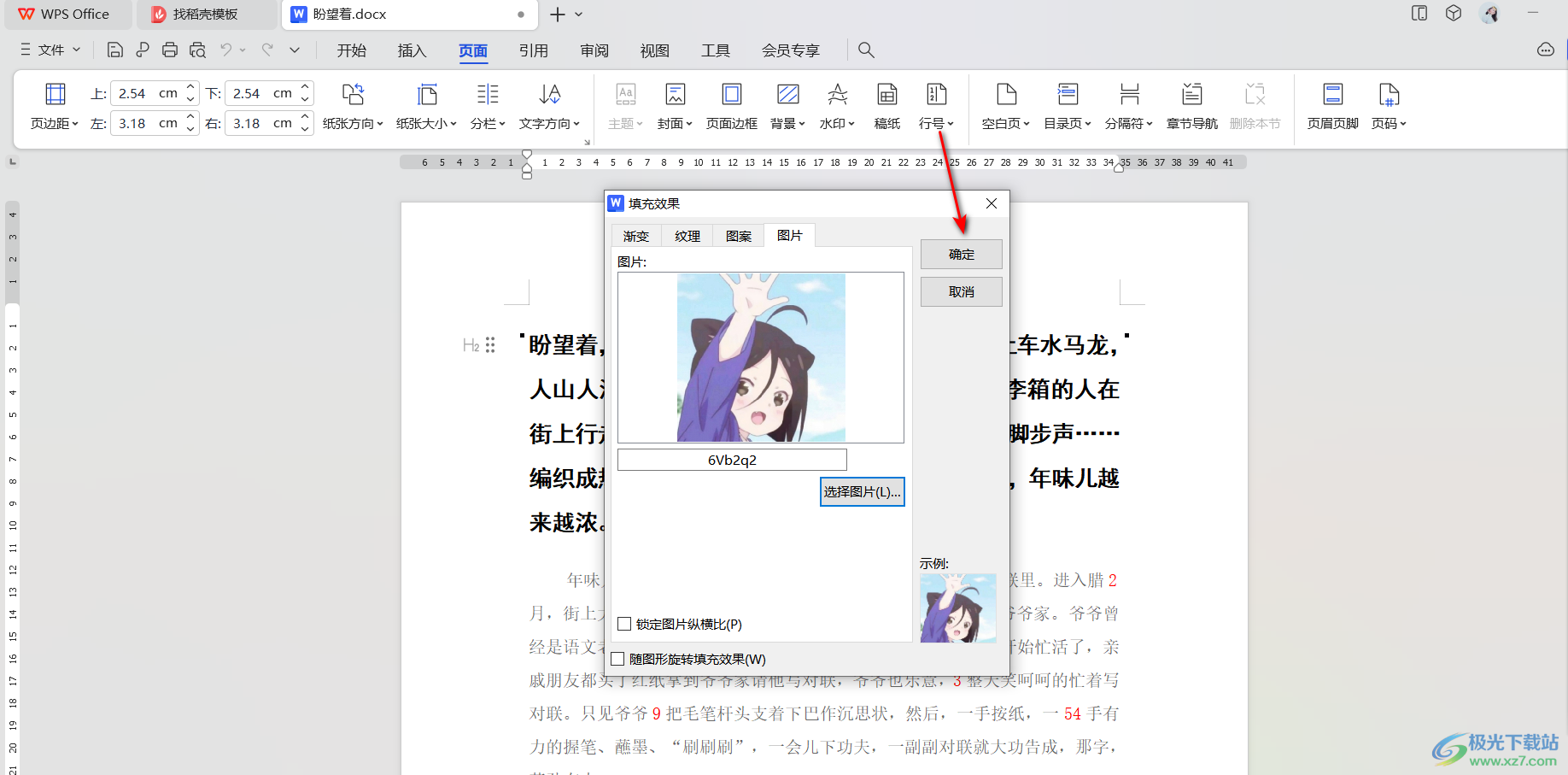This screenshot has height=775, width=1568.
Task: Close the 填充效果 dialog
Action: click(x=992, y=203)
